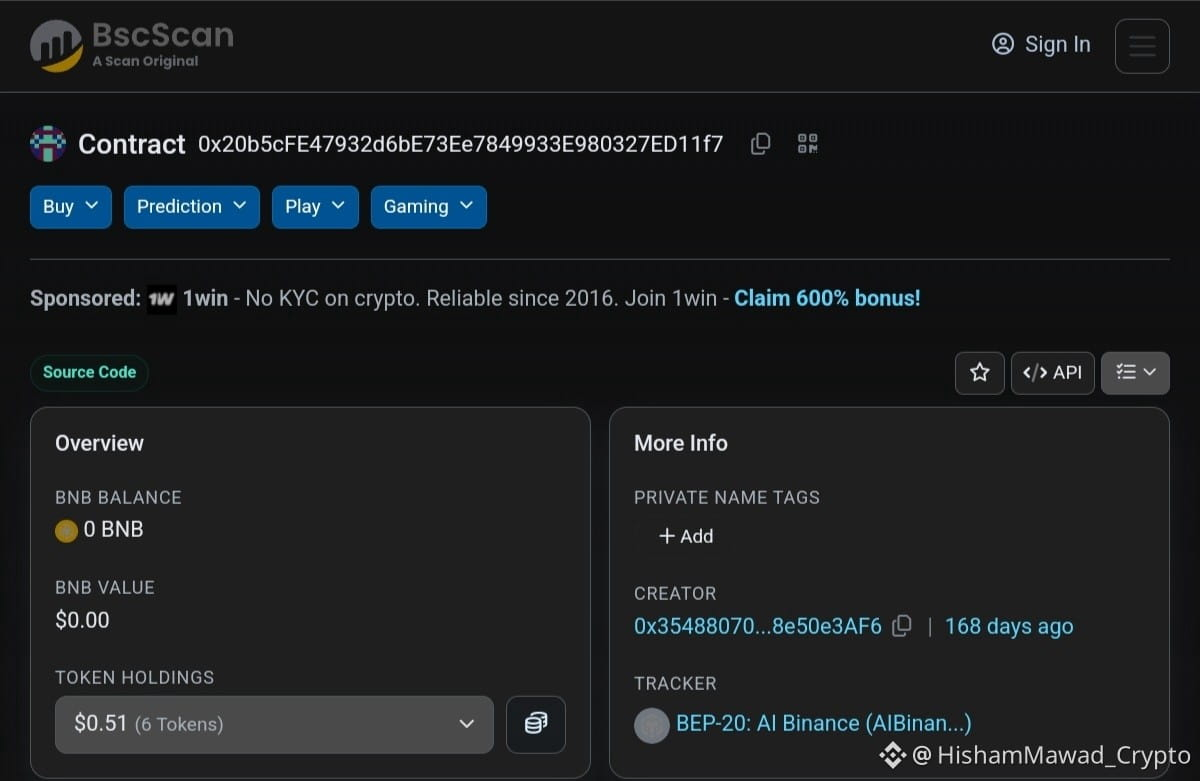The width and height of the screenshot is (1200, 781).
Task: Open the hamburger navigation menu
Action: [x=1142, y=46]
